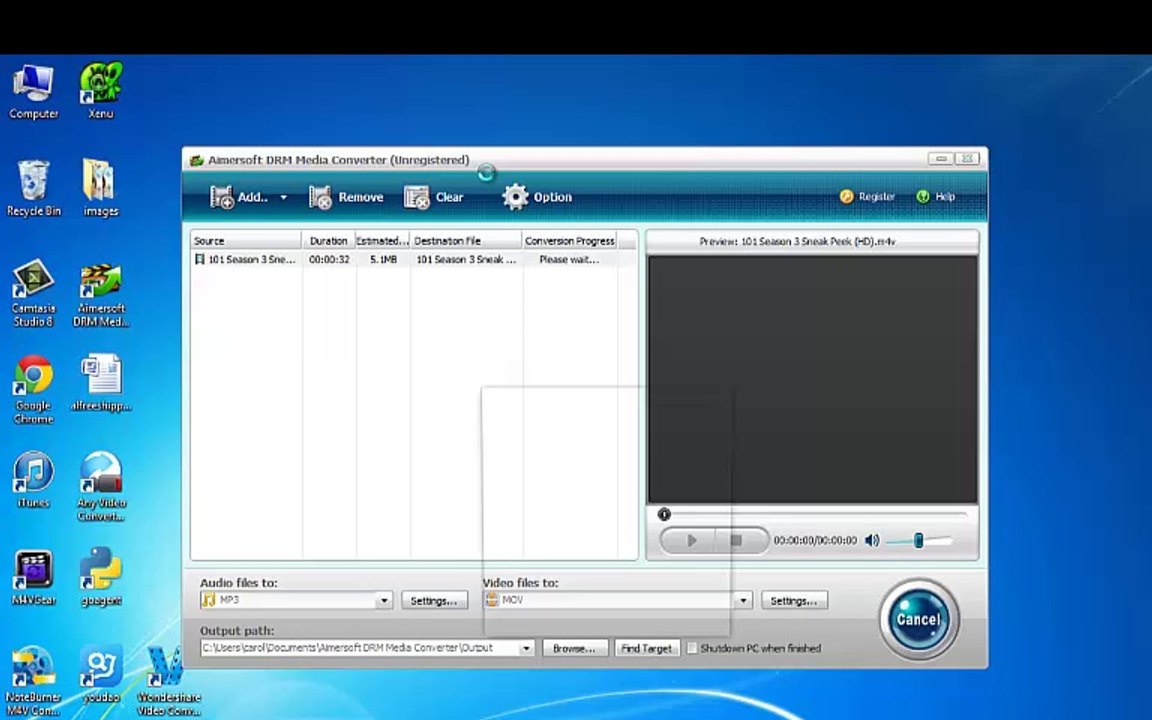Click the 5.1MB estimated size cell
Viewport: 1152px width, 720px height.
click(383, 259)
